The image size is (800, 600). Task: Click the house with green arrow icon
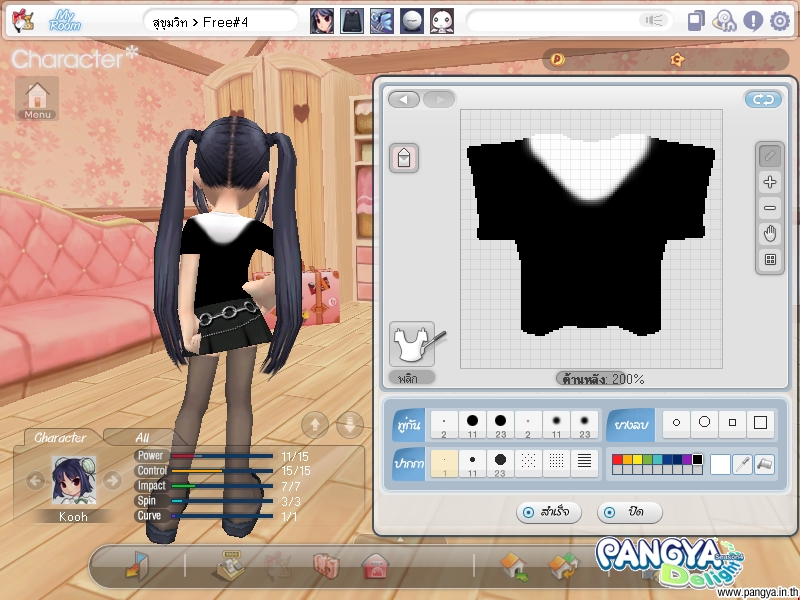pos(515,567)
